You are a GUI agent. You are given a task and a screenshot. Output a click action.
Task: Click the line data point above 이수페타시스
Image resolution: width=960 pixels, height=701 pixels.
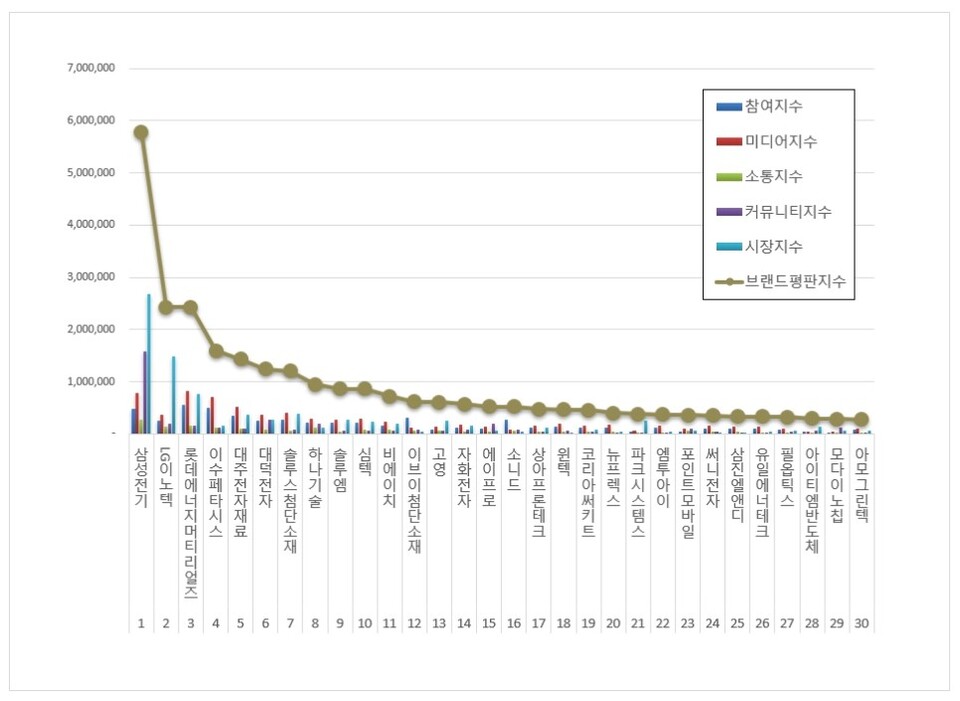coord(216,351)
